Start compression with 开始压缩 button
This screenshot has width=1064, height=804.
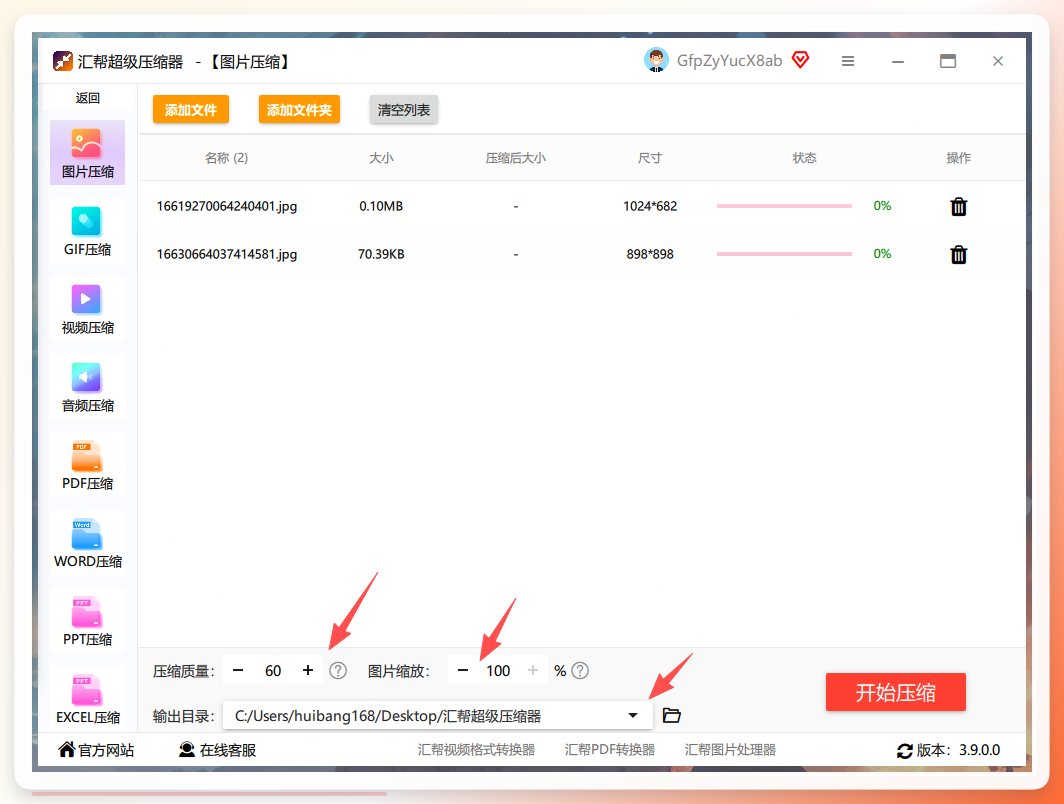point(895,692)
